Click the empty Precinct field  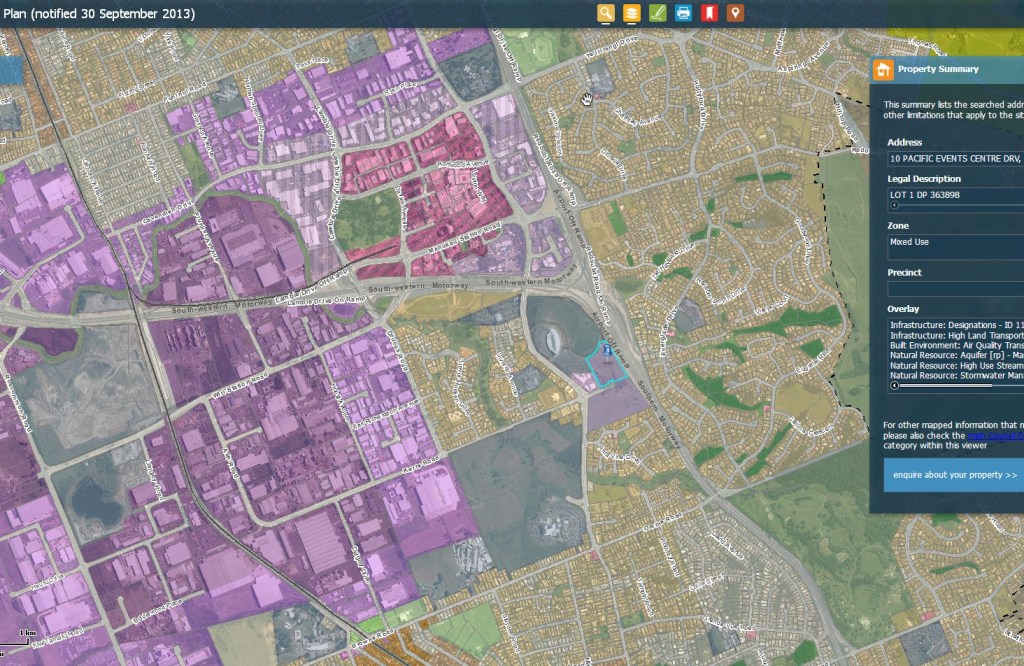click(x=955, y=289)
